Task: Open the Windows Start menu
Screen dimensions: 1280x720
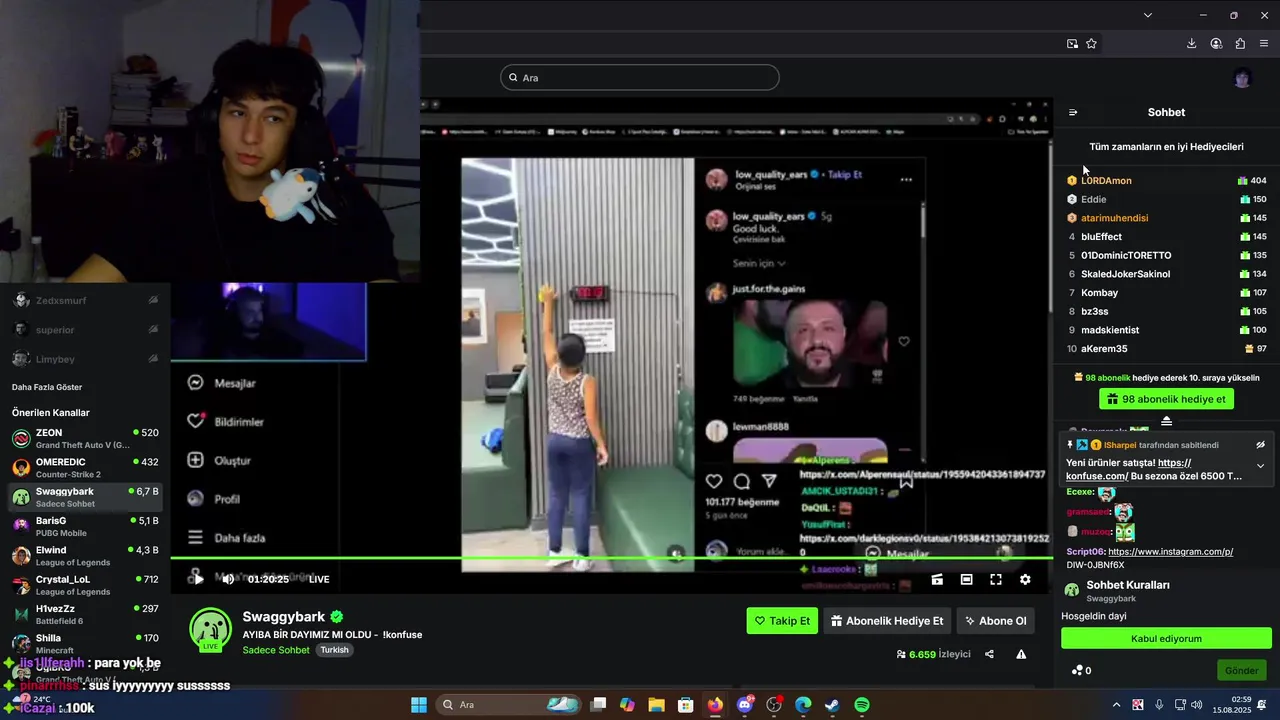Action: point(419,705)
